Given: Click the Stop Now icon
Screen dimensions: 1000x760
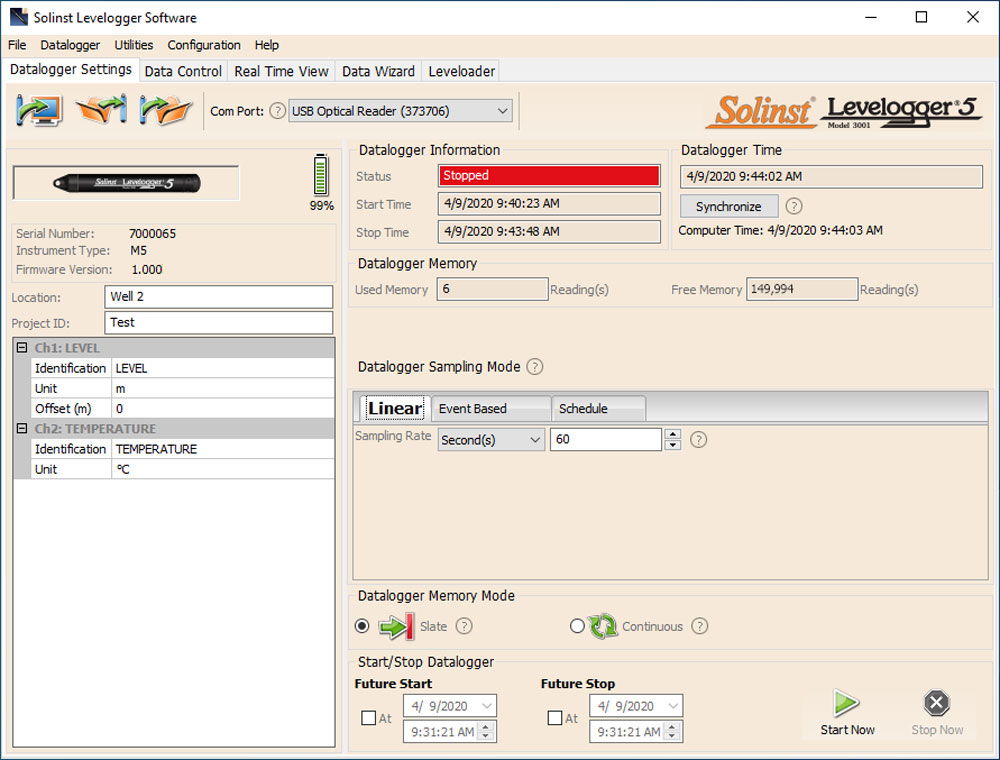Looking at the screenshot, I should (x=936, y=703).
